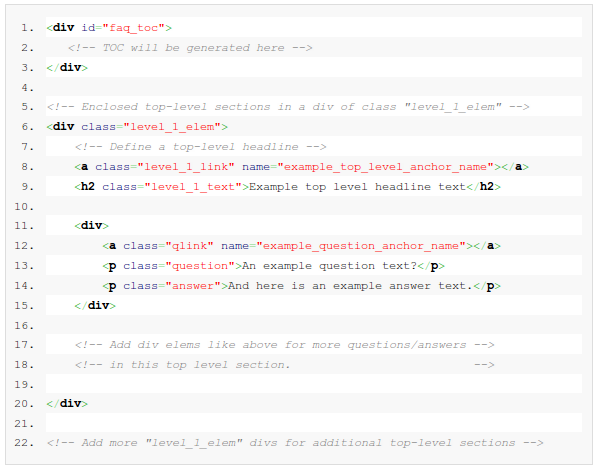
Task: Click the "example_top_level_anchor_name" name value
Action: 385,167
